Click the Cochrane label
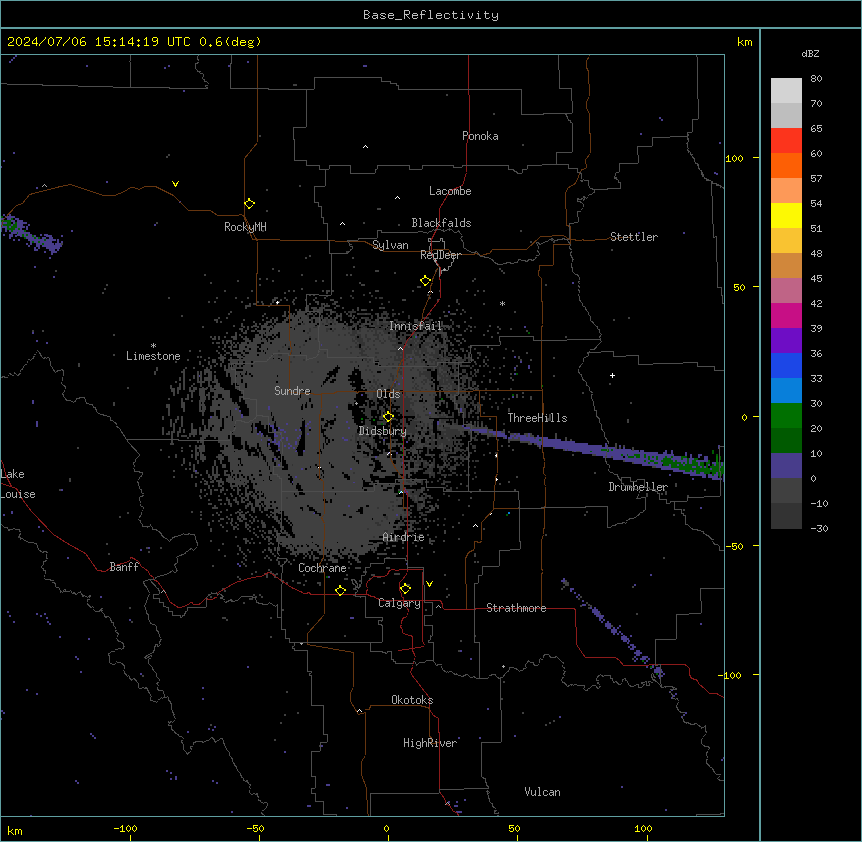Image resolution: width=862 pixels, height=842 pixels. pyautogui.click(x=322, y=568)
